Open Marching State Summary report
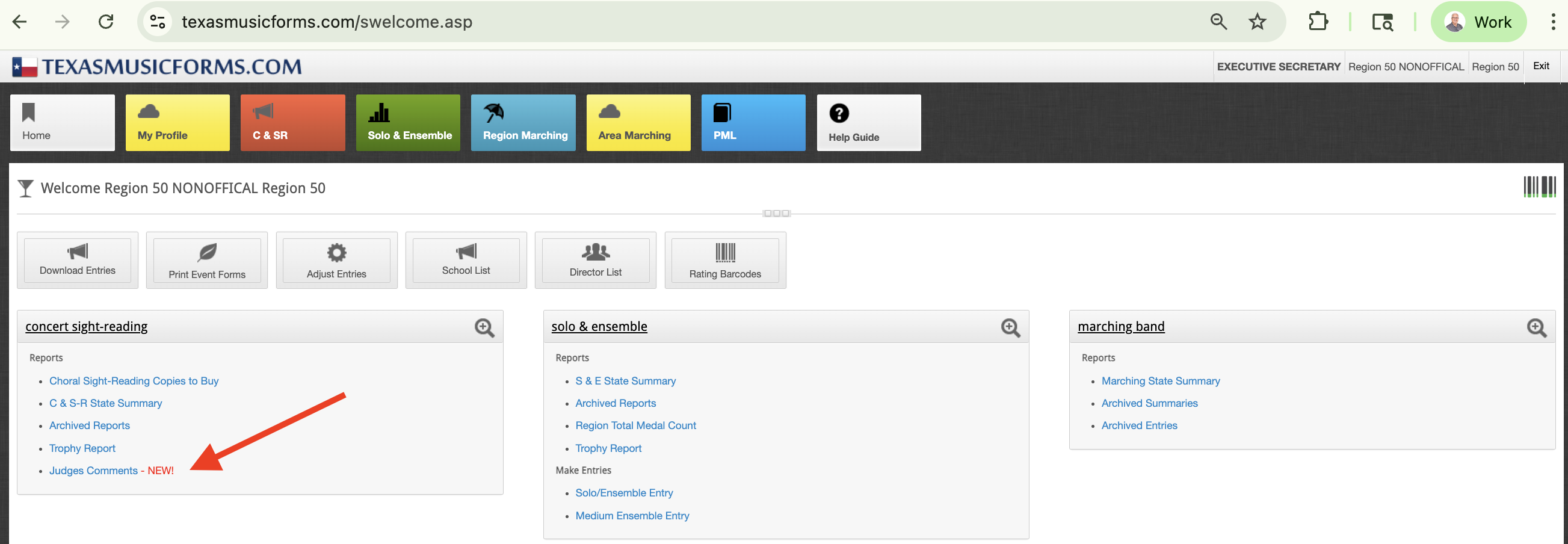1568x544 pixels. (x=1161, y=381)
